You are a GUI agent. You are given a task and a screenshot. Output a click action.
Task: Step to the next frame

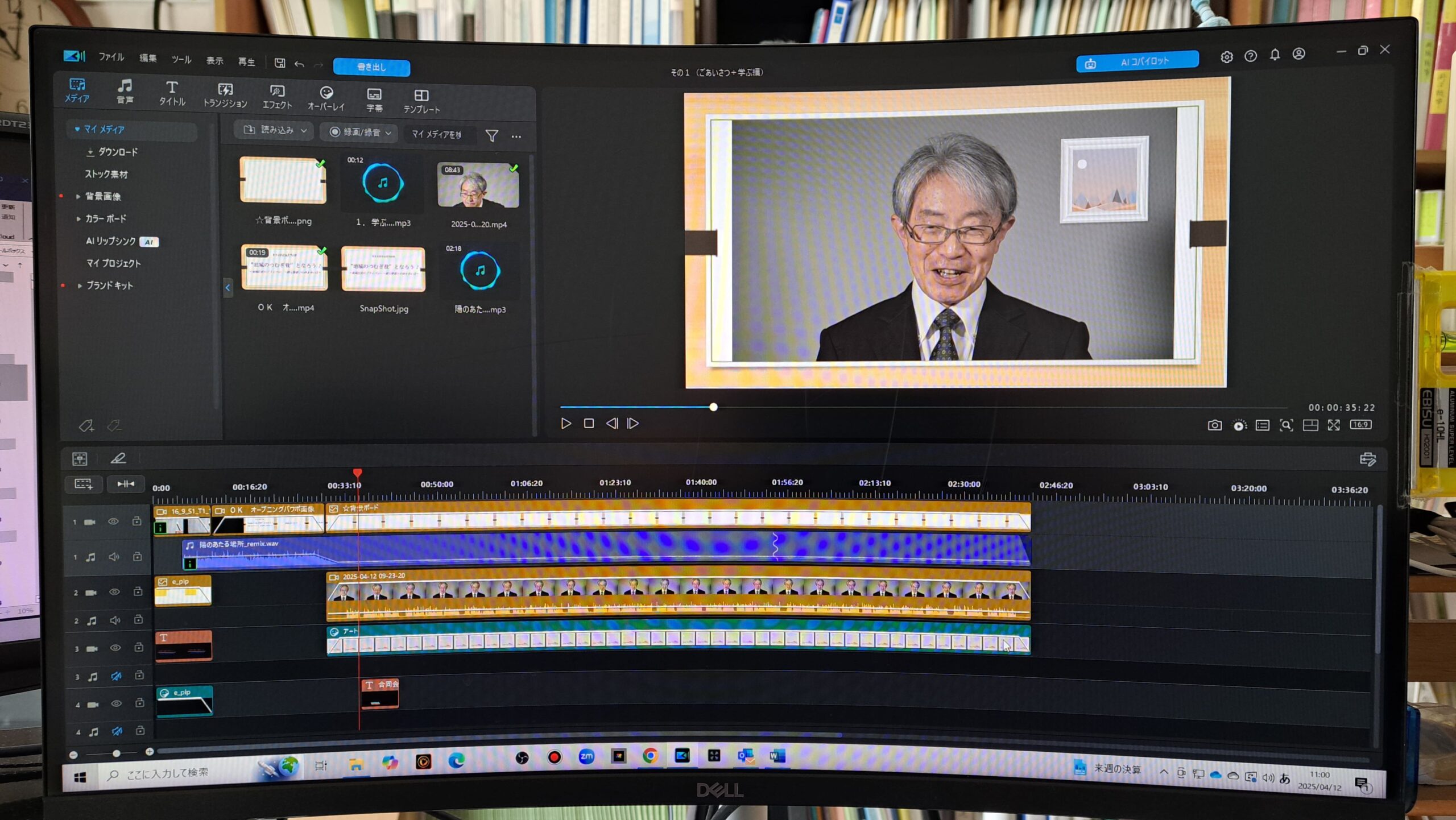coord(633,424)
